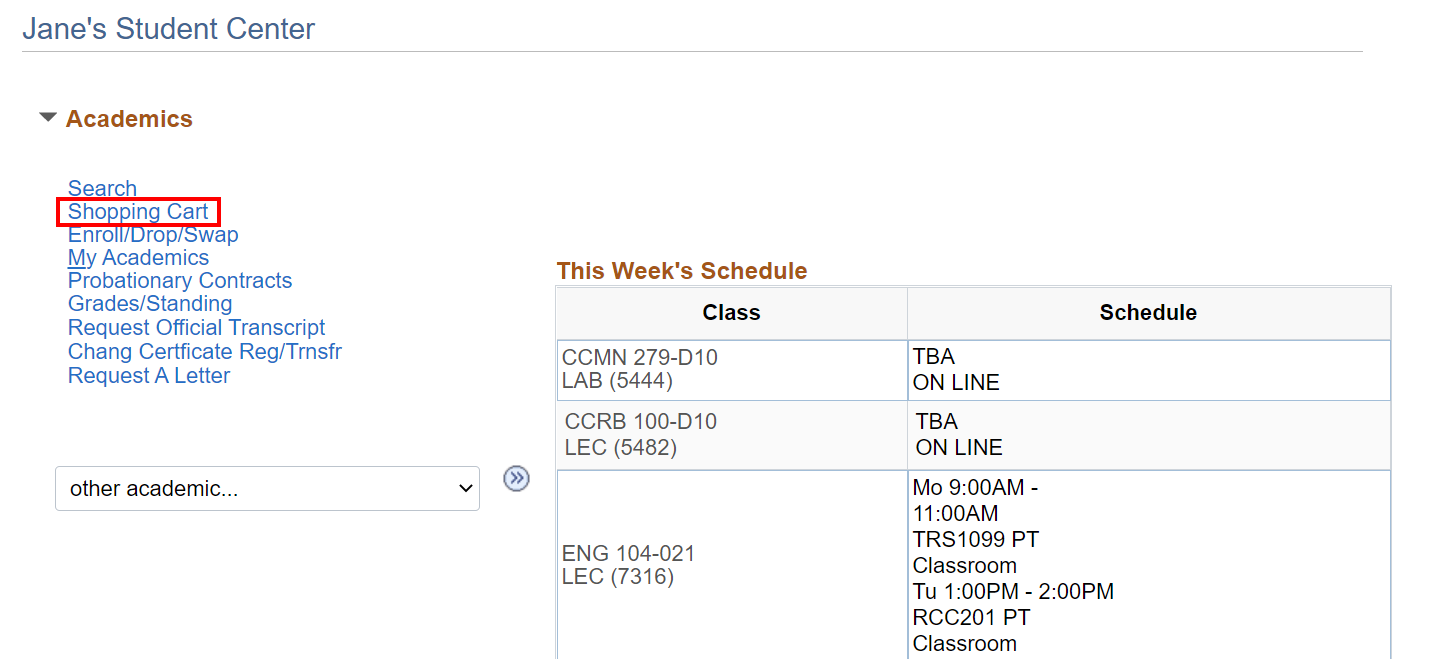Select the ENG 104-021 LEC class entry
The height and width of the screenshot is (659, 1435).
coord(628,565)
